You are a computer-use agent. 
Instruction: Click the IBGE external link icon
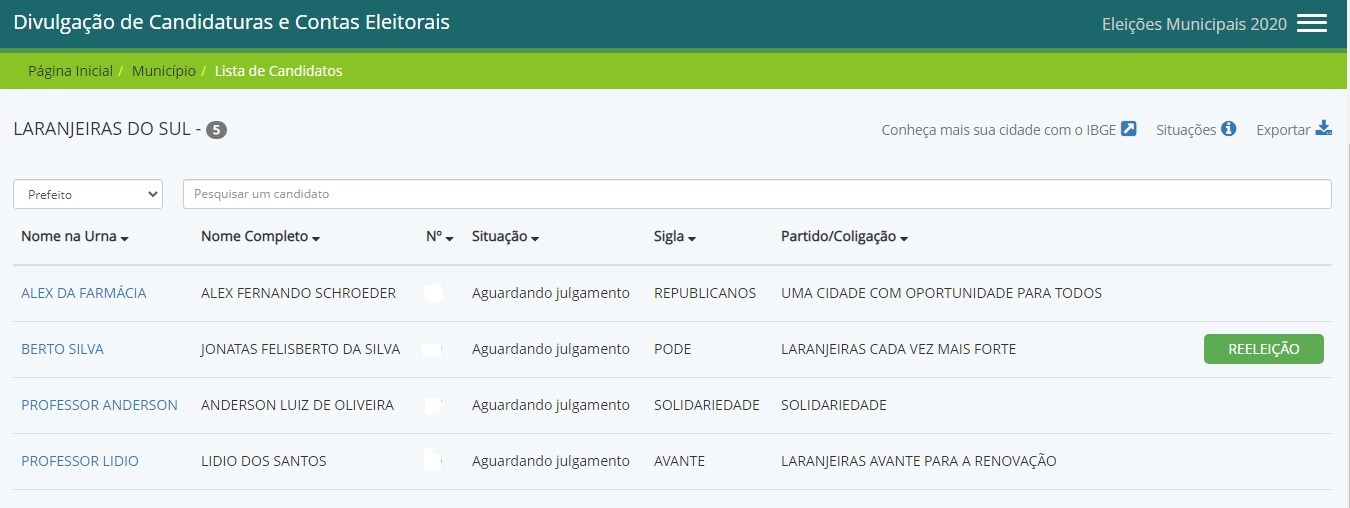(1129, 128)
